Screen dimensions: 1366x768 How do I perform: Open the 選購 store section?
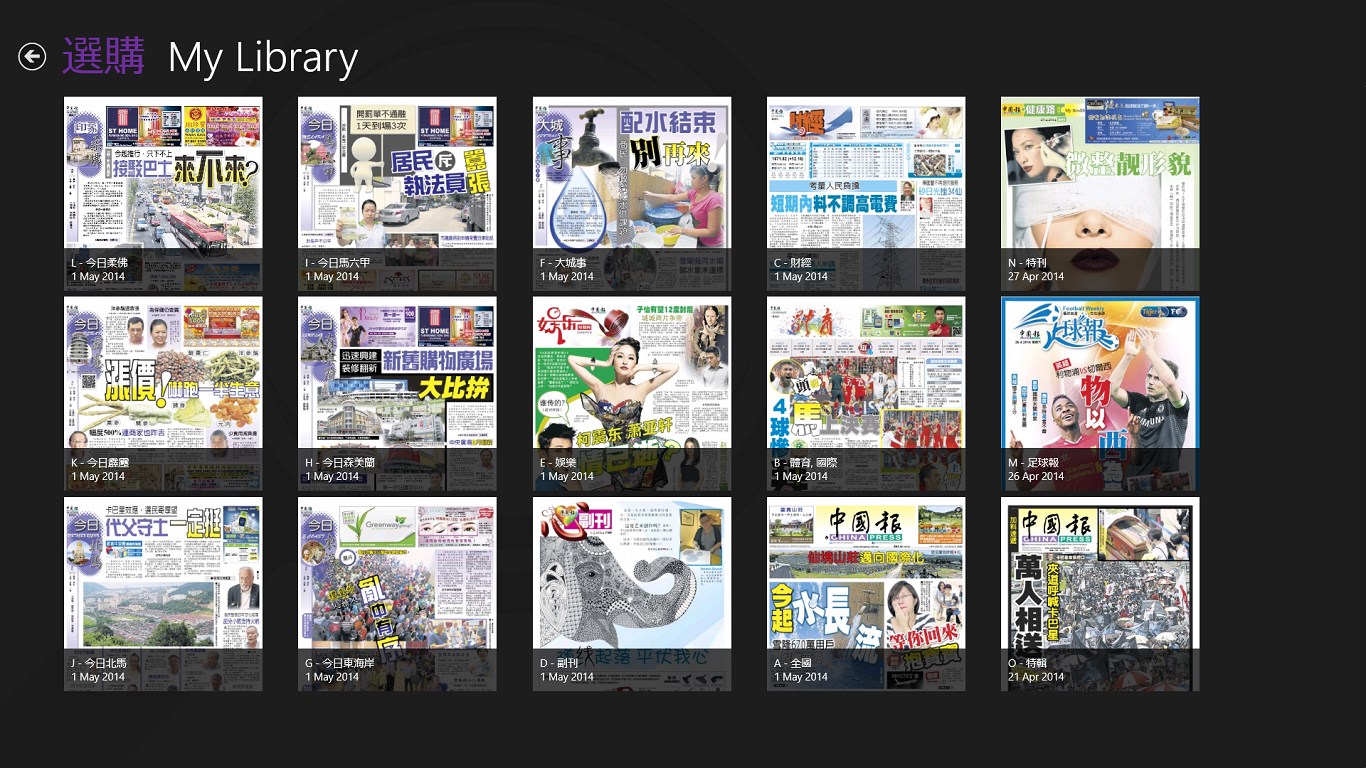point(104,57)
